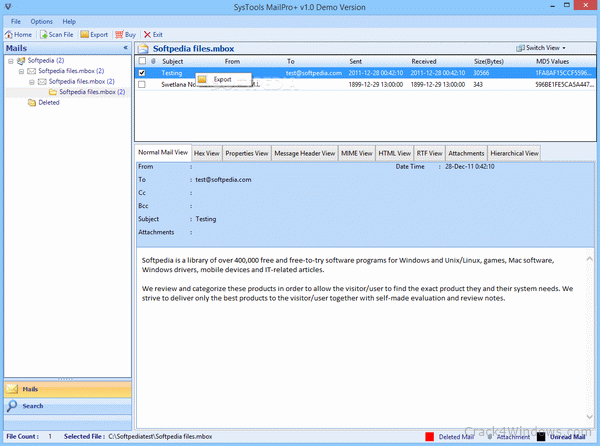
Task: Click the red Exit icon
Action: coord(147,34)
